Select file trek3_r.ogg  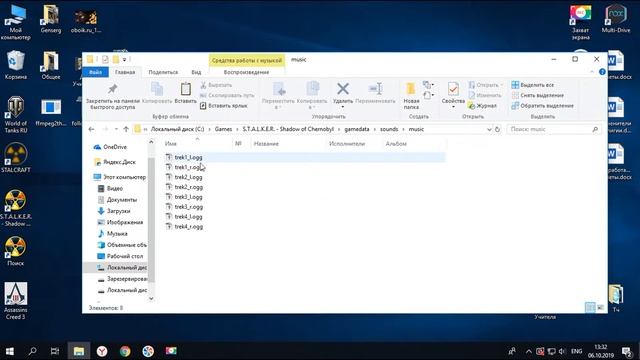[x=189, y=207]
